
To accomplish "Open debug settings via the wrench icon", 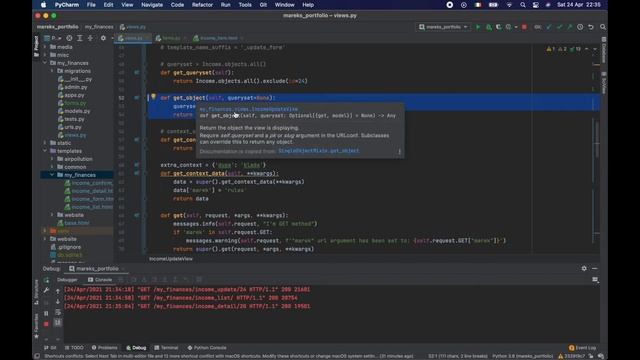I will click(x=46, y=290).
